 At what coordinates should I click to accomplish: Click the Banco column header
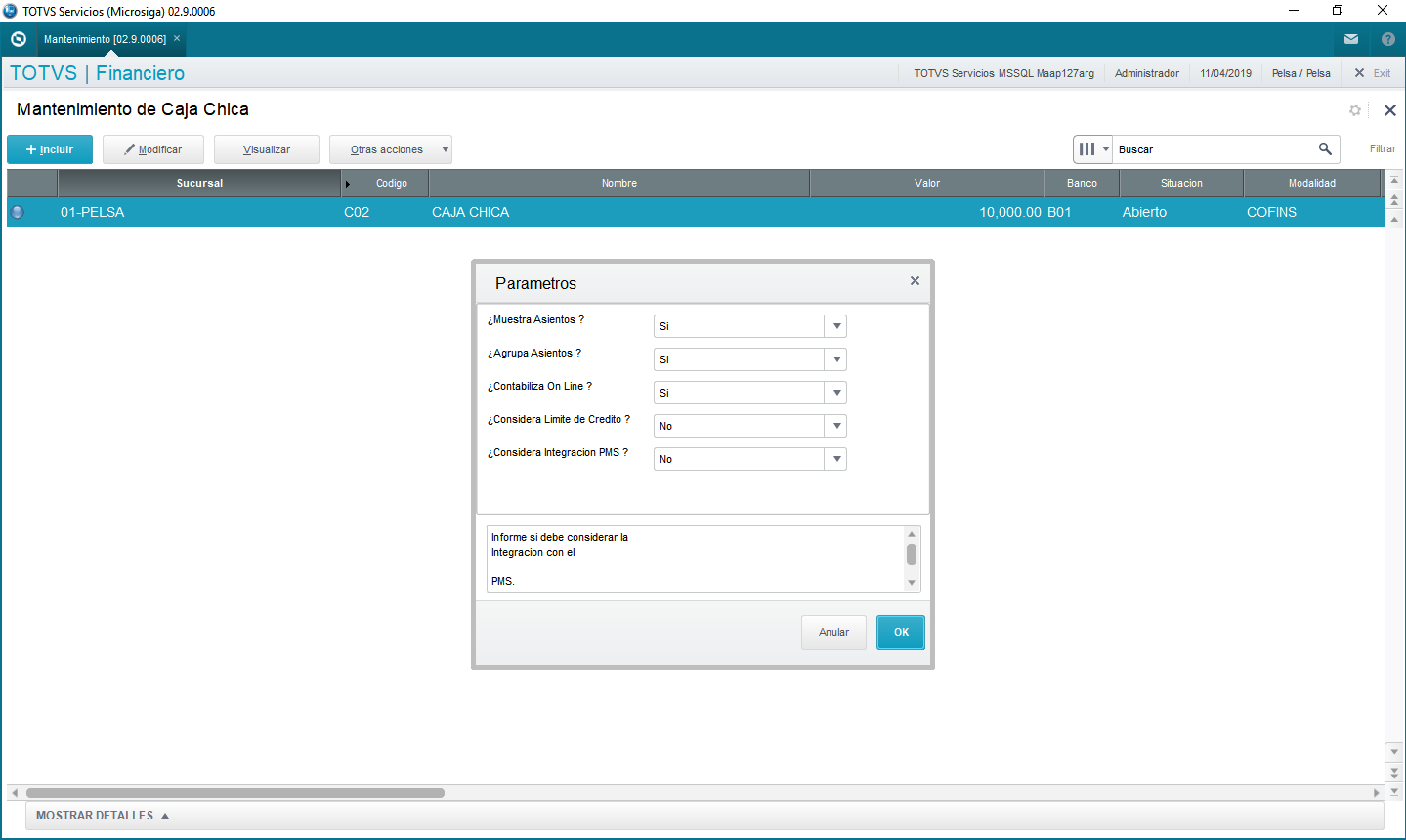[x=1082, y=183]
